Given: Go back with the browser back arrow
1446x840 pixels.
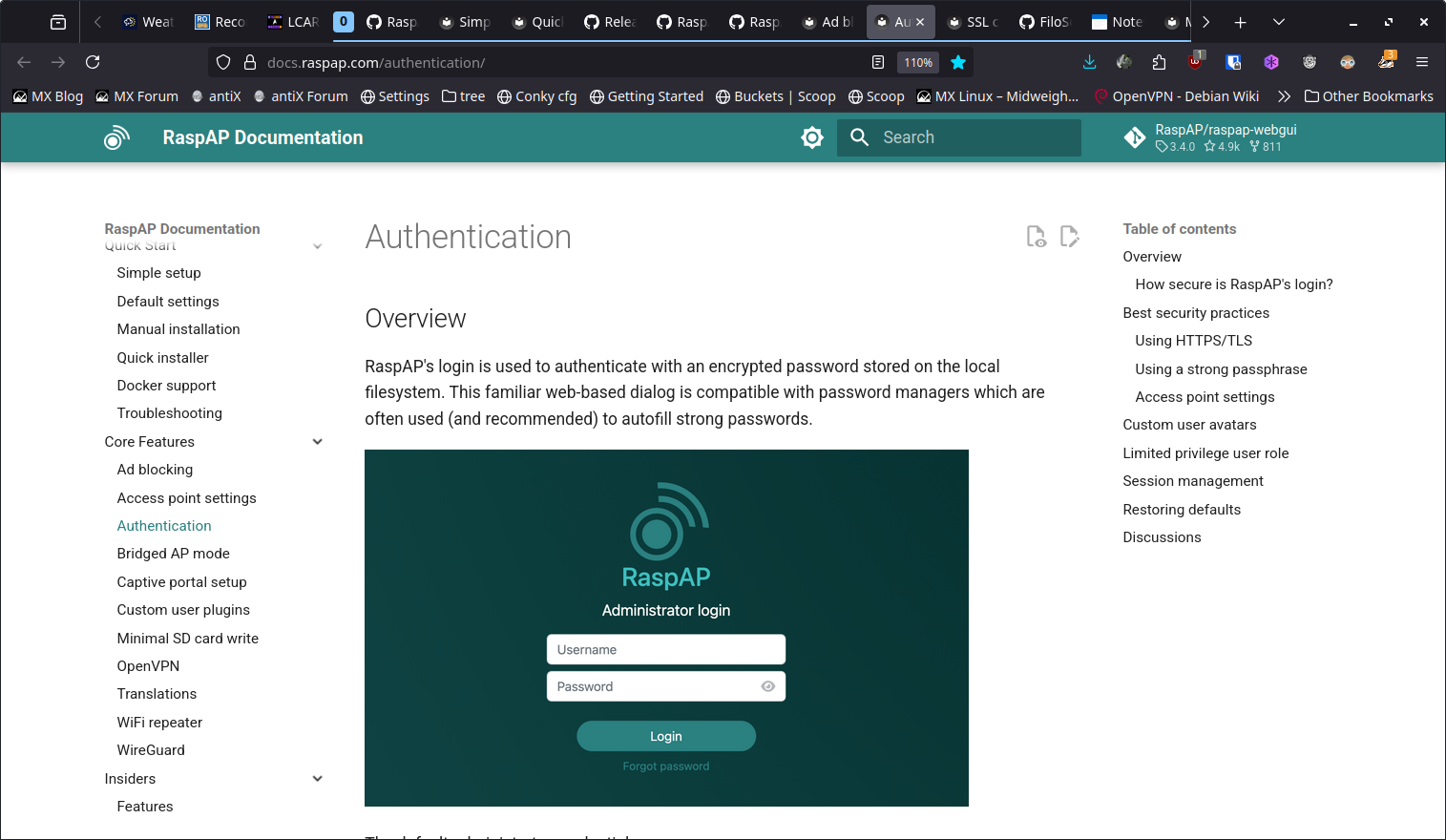Looking at the screenshot, I should [x=24, y=62].
